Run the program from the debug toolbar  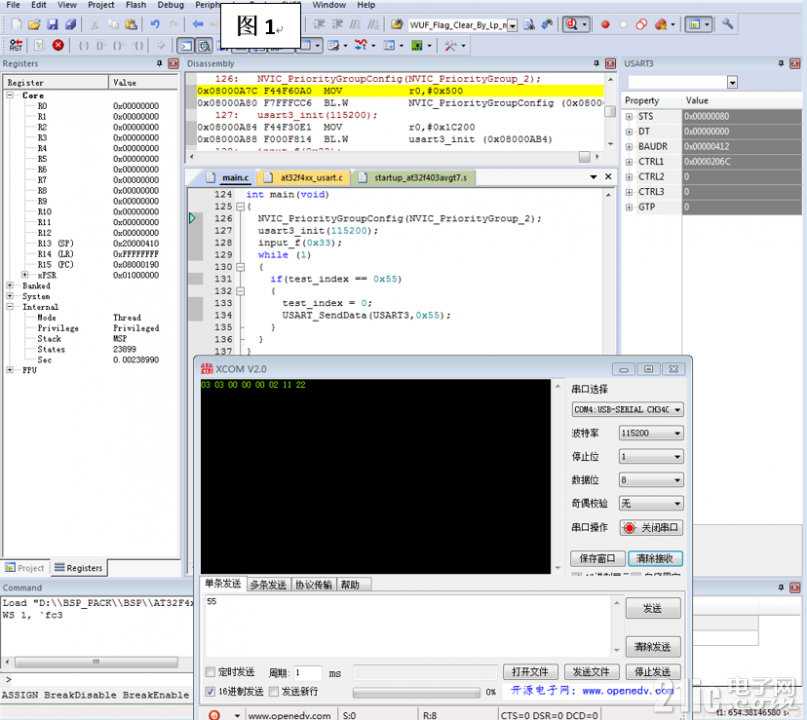[39, 45]
